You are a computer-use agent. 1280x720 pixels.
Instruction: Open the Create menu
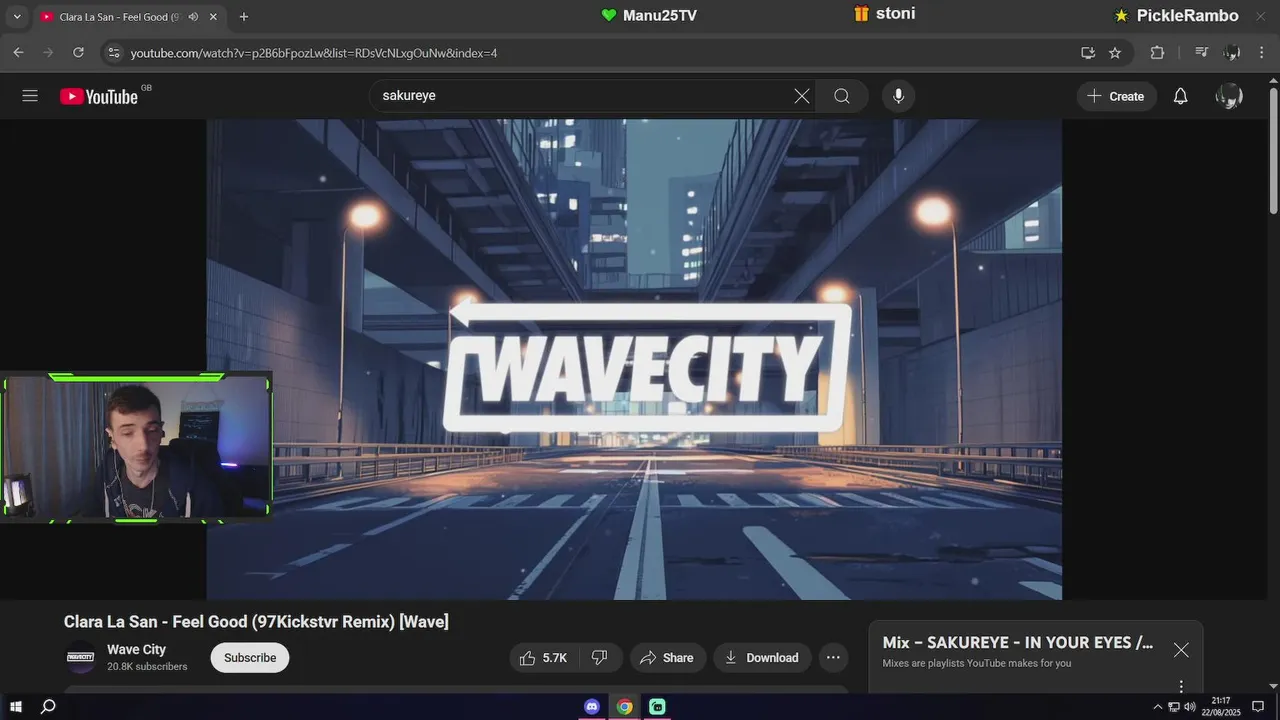click(x=1116, y=96)
